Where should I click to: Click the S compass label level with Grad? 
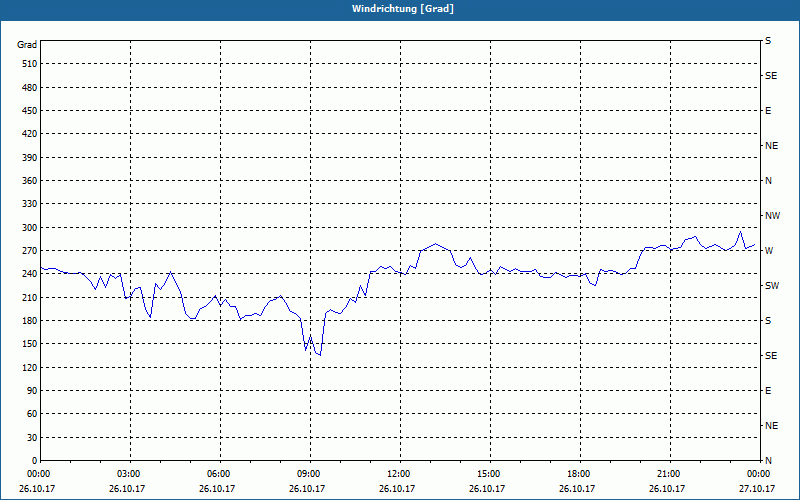coord(768,41)
